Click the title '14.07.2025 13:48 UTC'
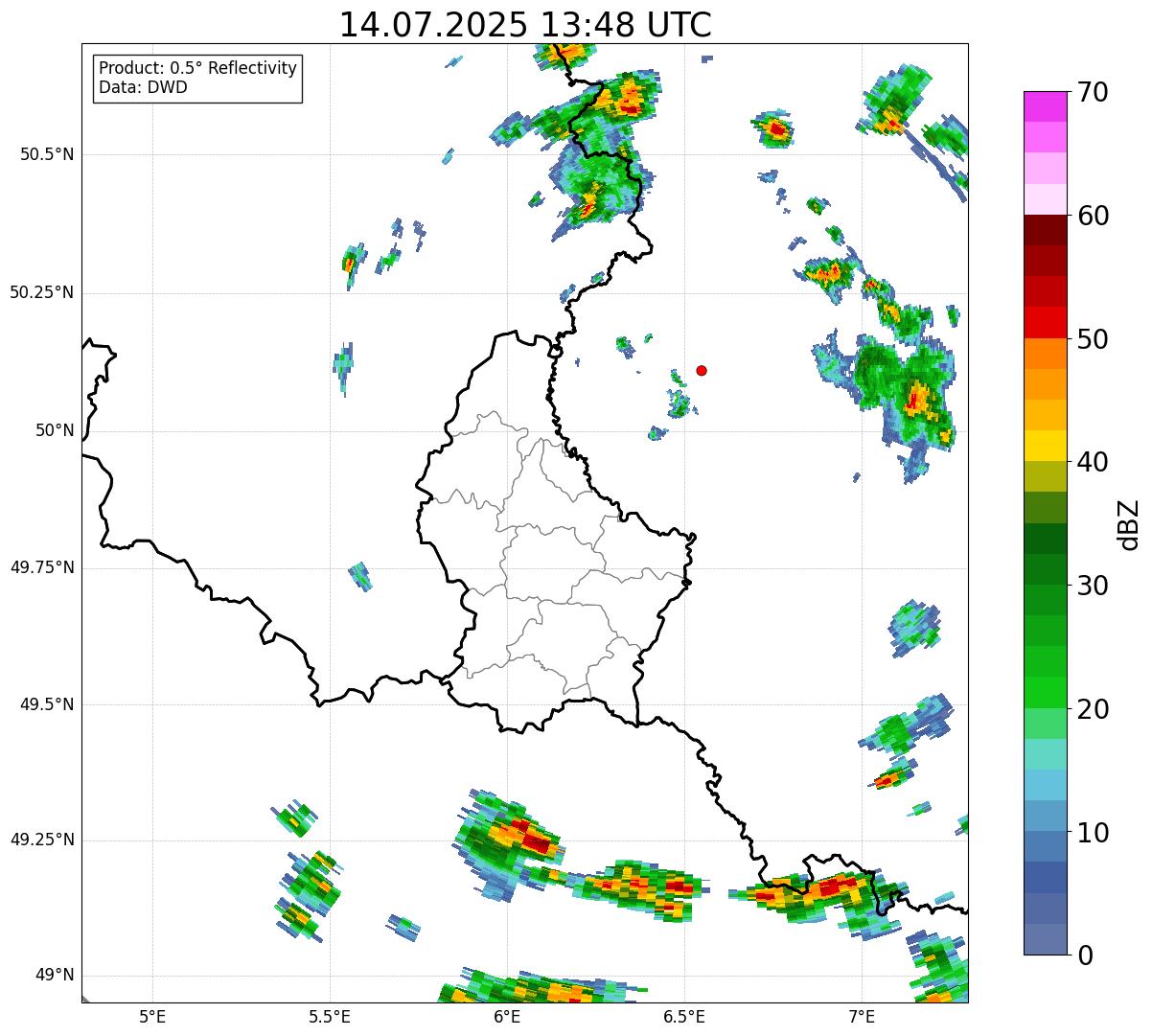1152x1036 pixels. pyautogui.click(x=525, y=25)
